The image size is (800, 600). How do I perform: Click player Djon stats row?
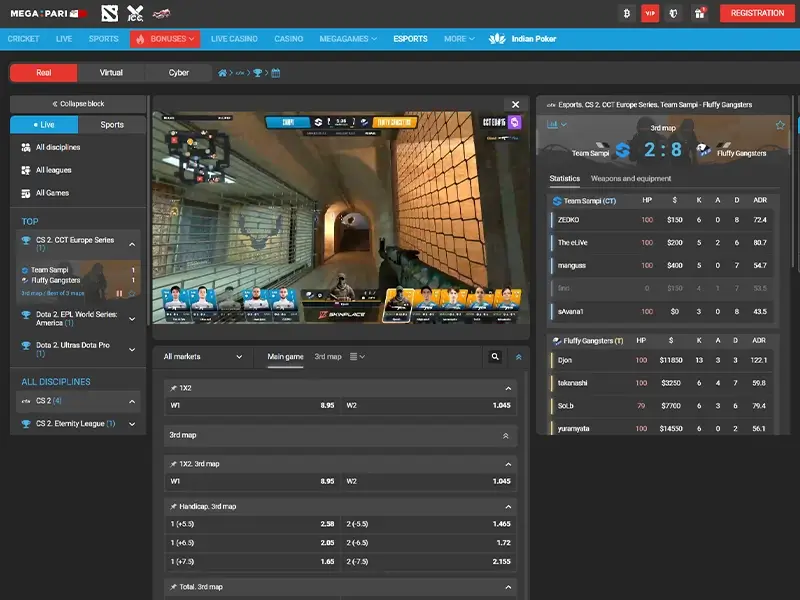(x=661, y=360)
